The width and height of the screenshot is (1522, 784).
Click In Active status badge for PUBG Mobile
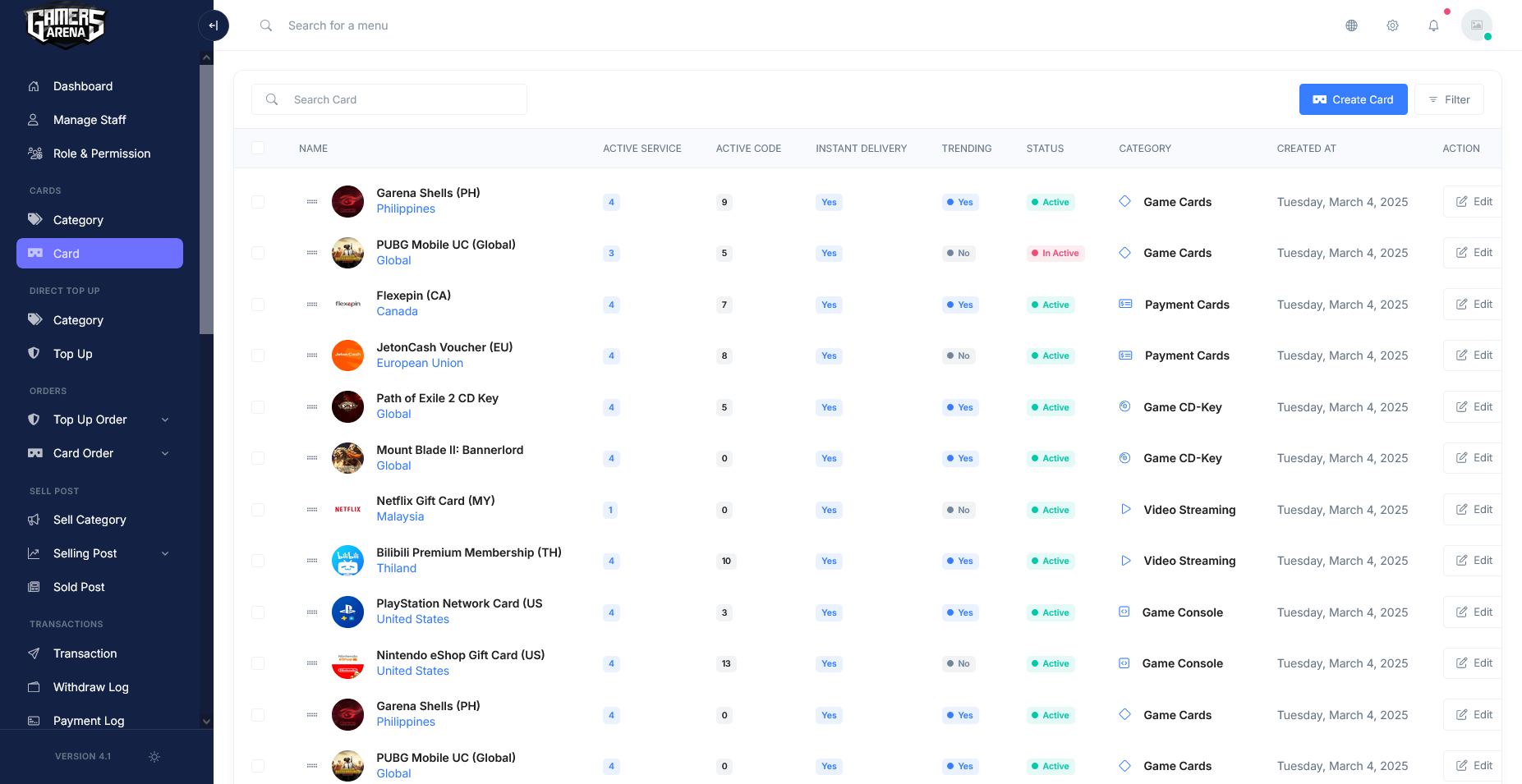point(1055,253)
